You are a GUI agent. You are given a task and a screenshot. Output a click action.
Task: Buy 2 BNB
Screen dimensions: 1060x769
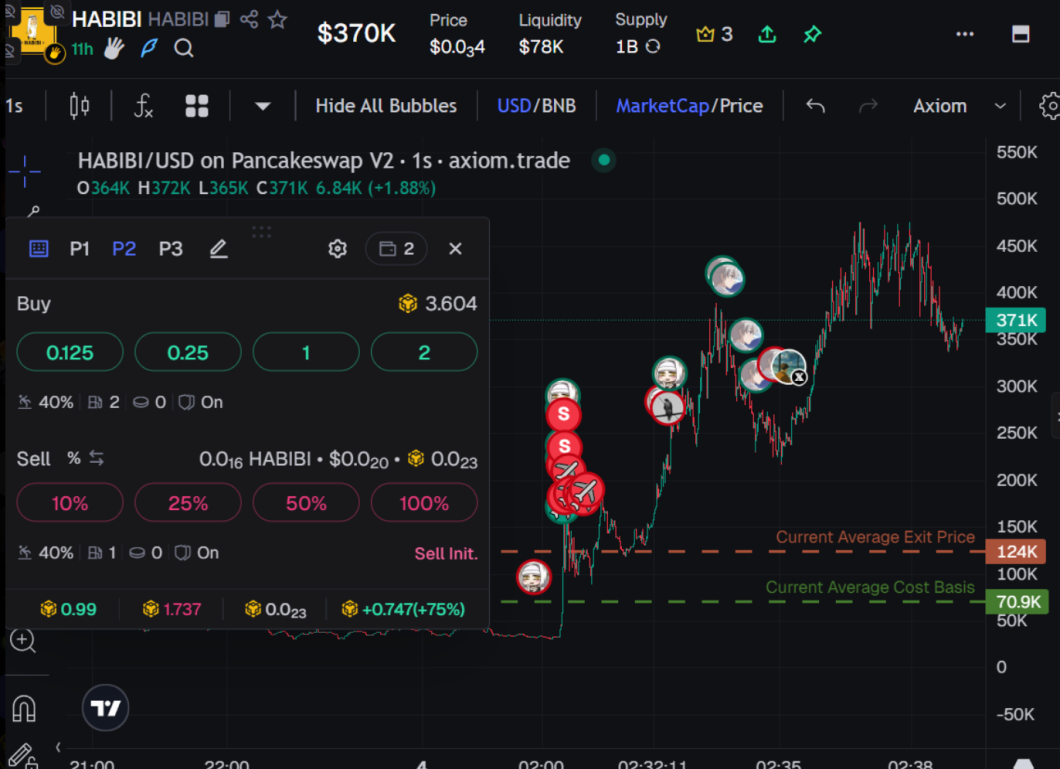coord(424,352)
